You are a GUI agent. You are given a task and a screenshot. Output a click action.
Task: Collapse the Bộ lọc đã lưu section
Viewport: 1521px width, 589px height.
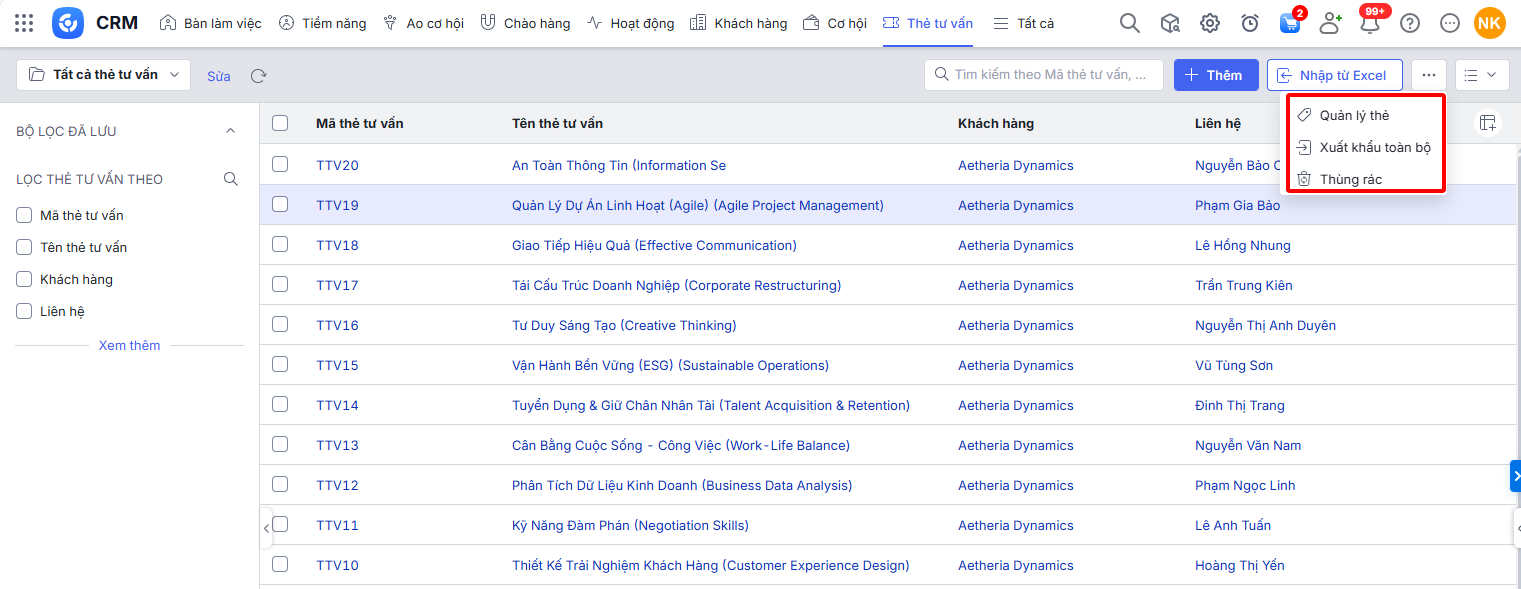(230, 131)
